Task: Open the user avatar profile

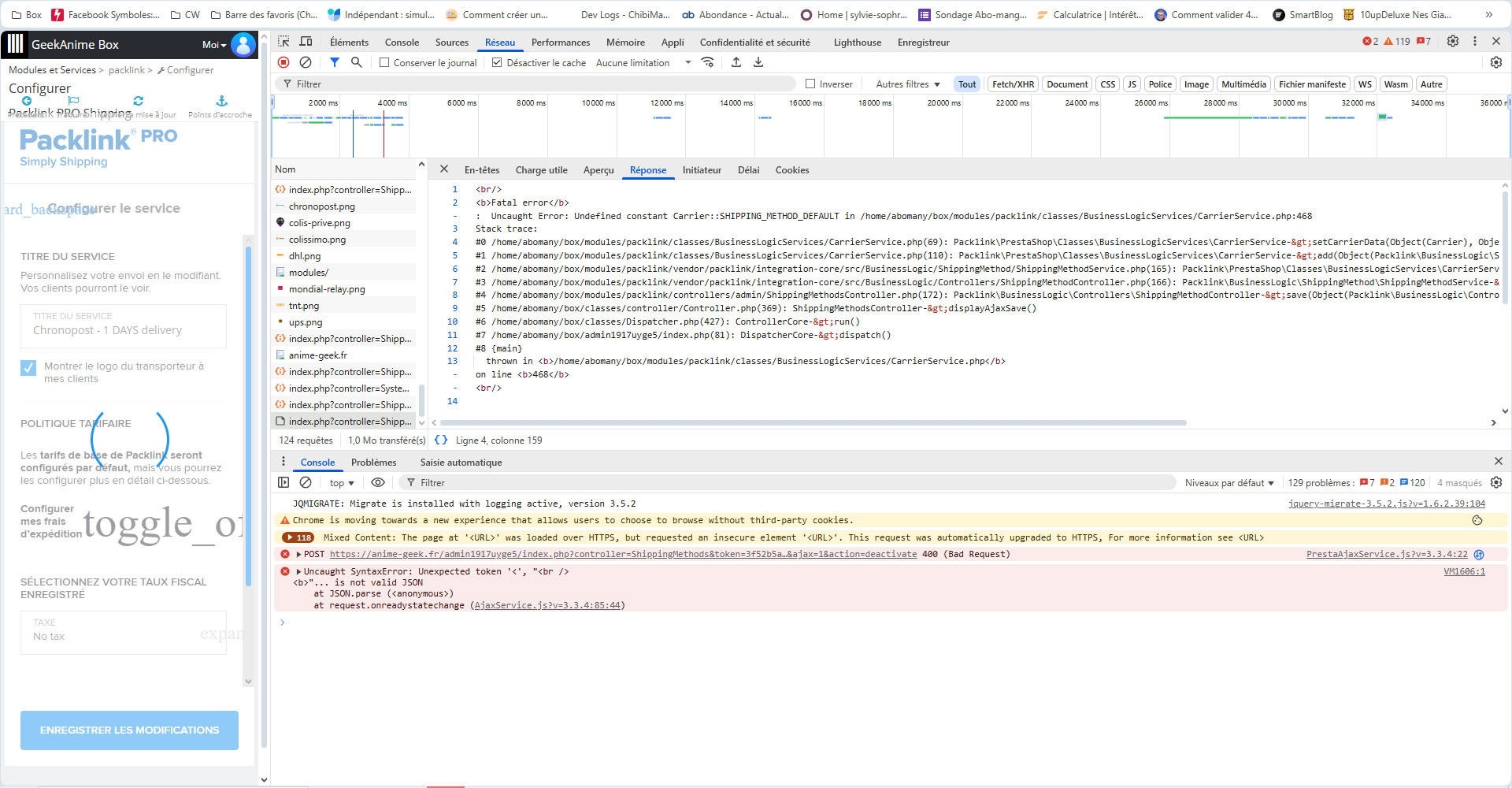Action: 243,45
